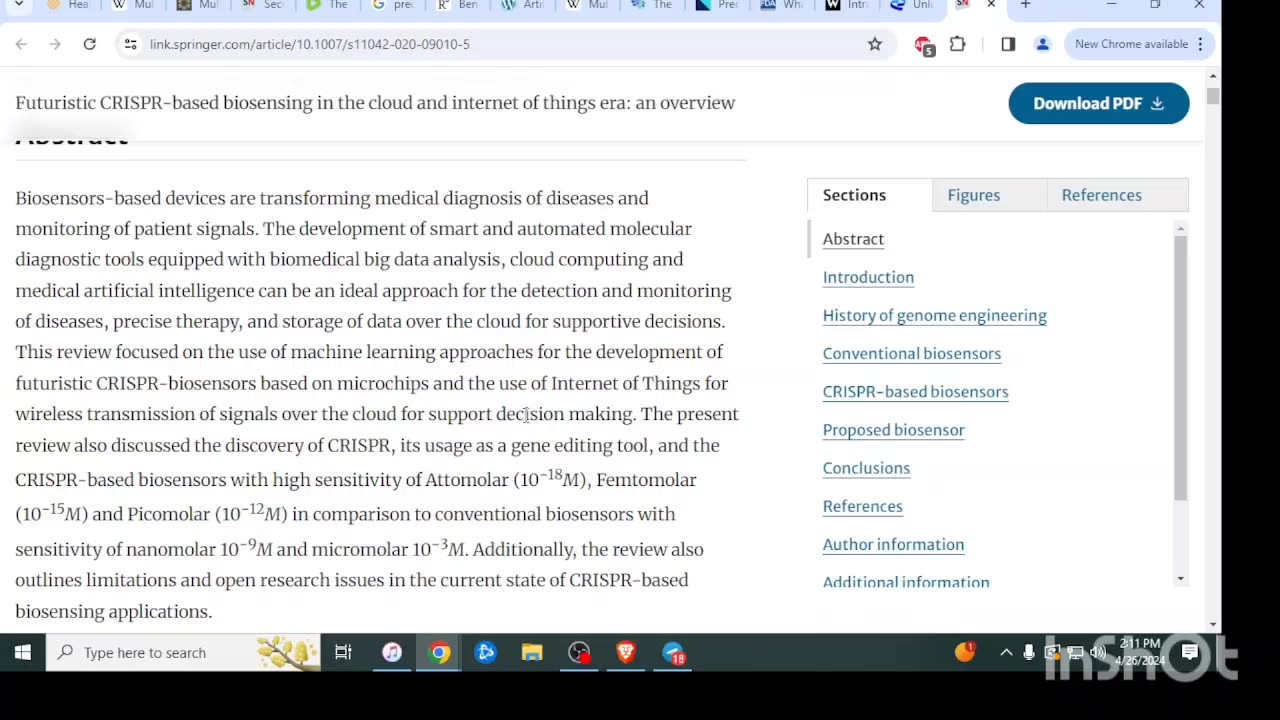The image size is (1280, 720).
Task: Click sections list scroll-up arrow
Action: pos(1180,229)
